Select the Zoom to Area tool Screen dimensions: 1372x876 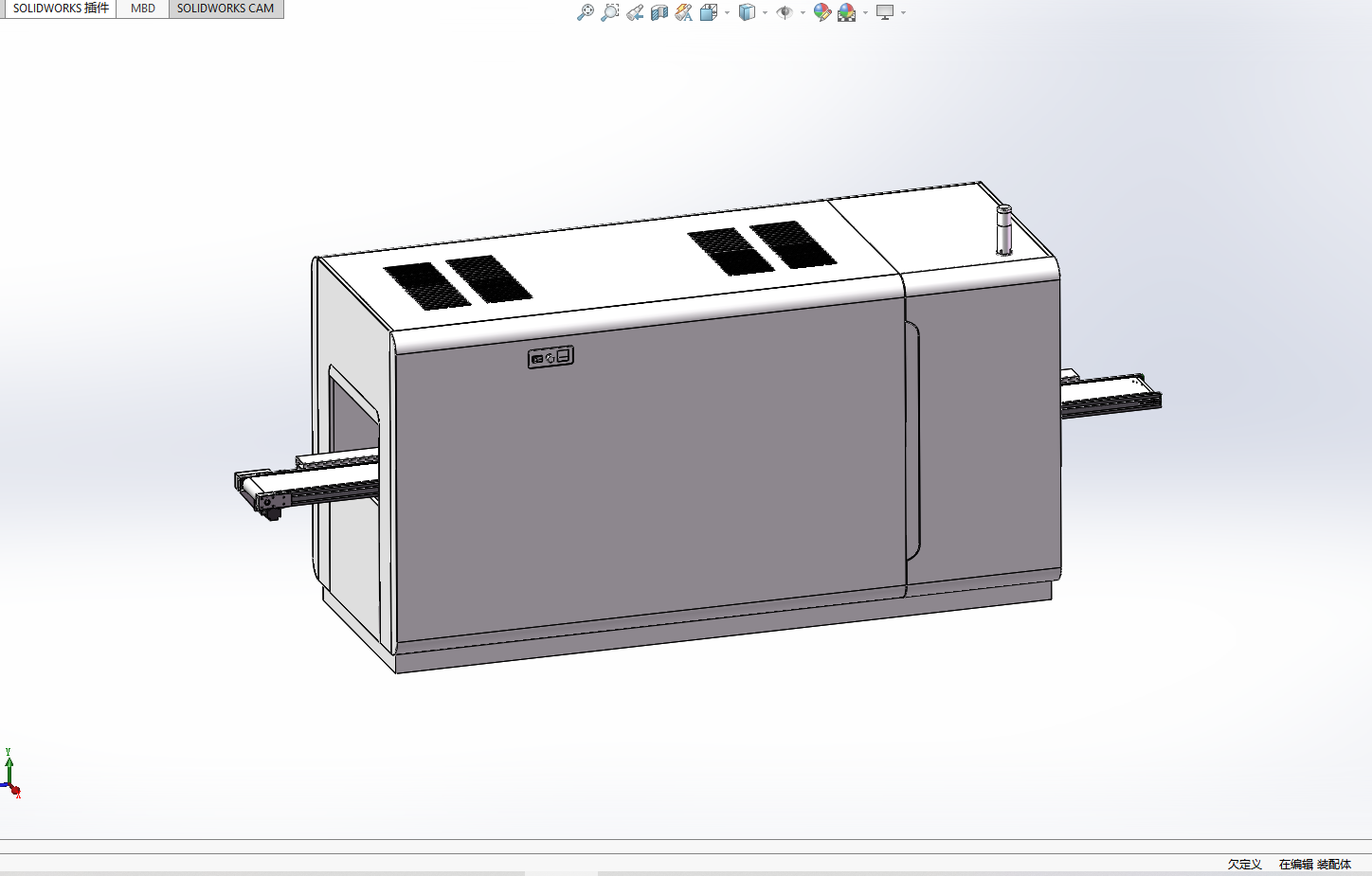pyautogui.click(x=610, y=12)
